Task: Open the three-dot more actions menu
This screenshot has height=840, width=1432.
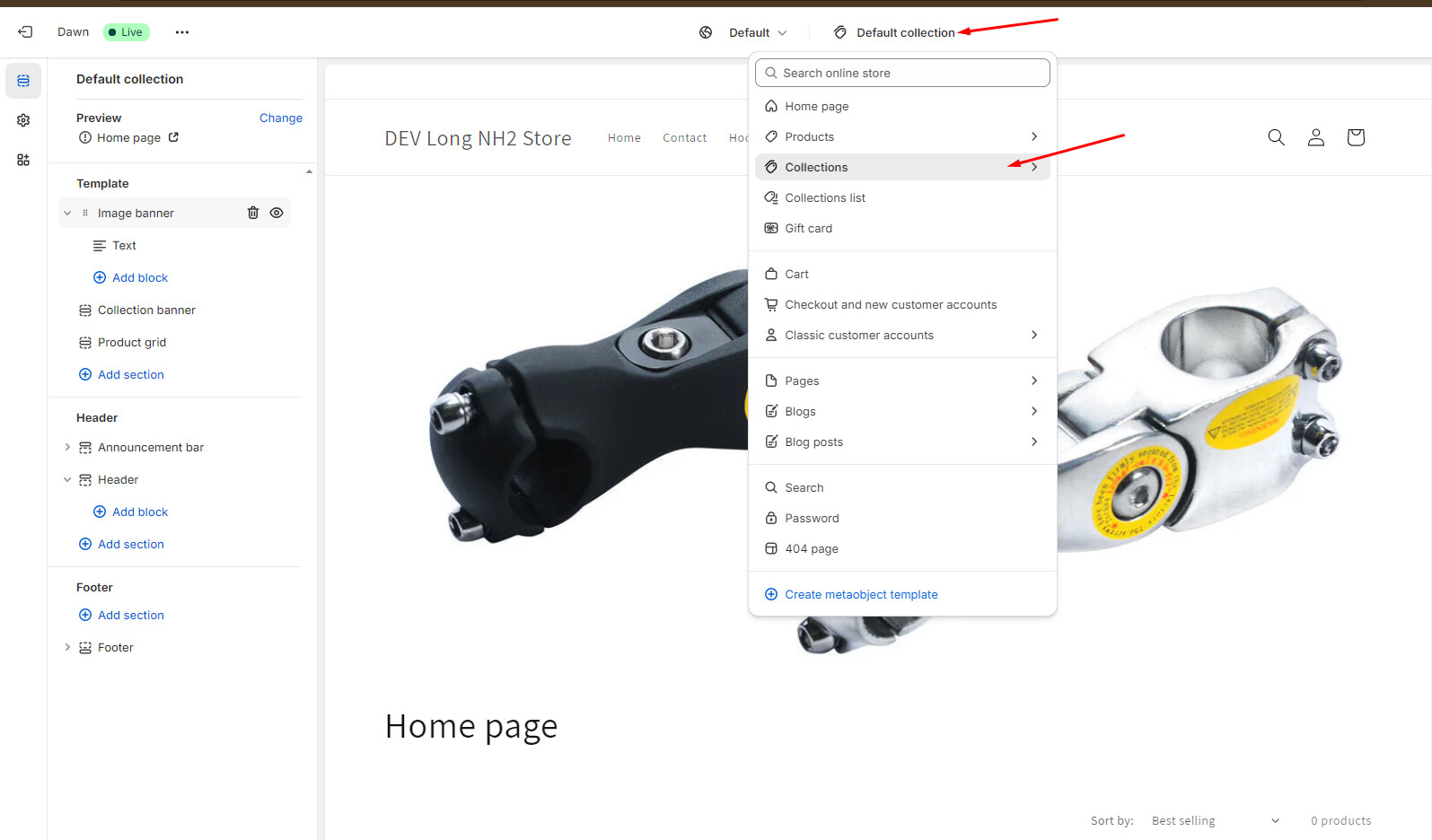Action: 182,32
